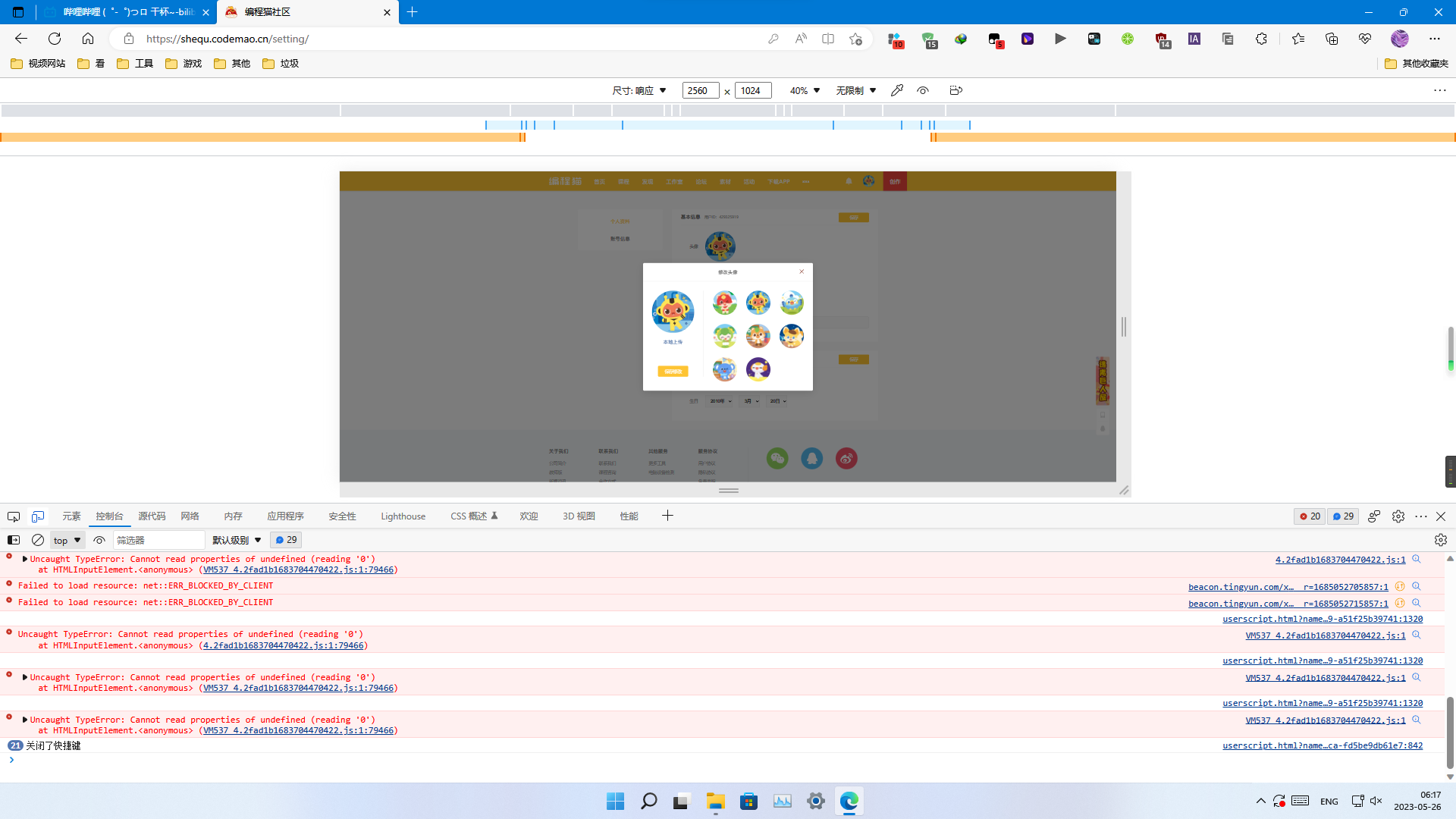This screenshot has height=819, width=1456.
Task: Open the 尺寸: 响应 device dropdown
Action: tap(639, 90)
